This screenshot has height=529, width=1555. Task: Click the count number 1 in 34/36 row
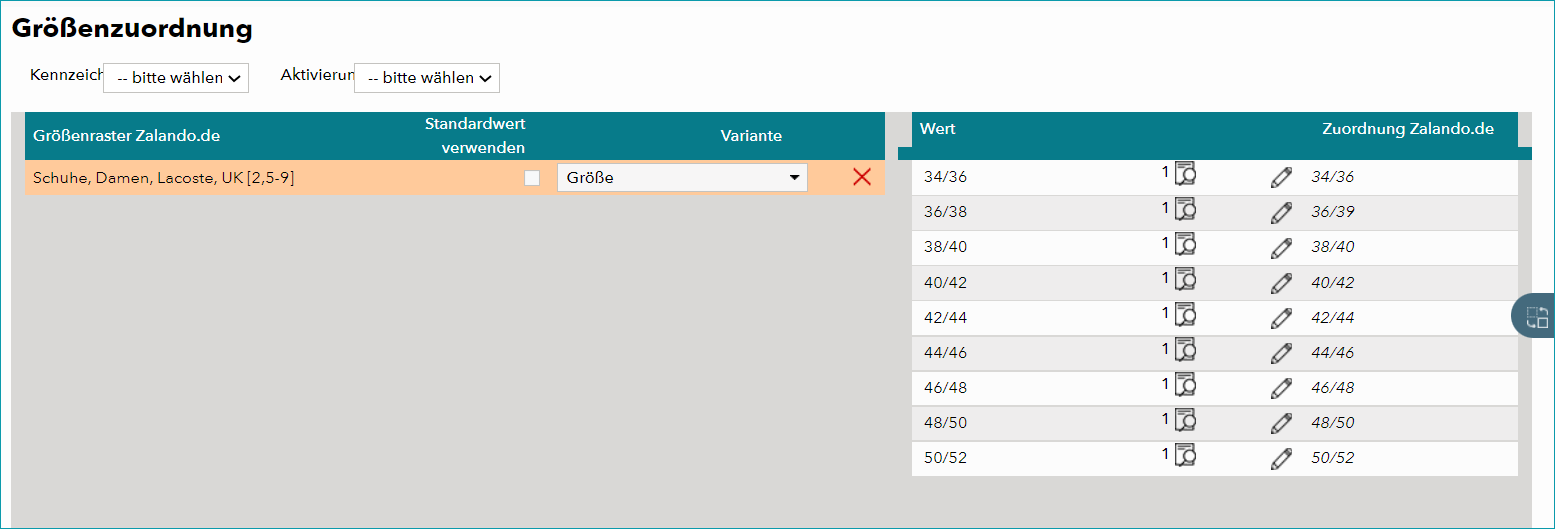point(1165,172)
